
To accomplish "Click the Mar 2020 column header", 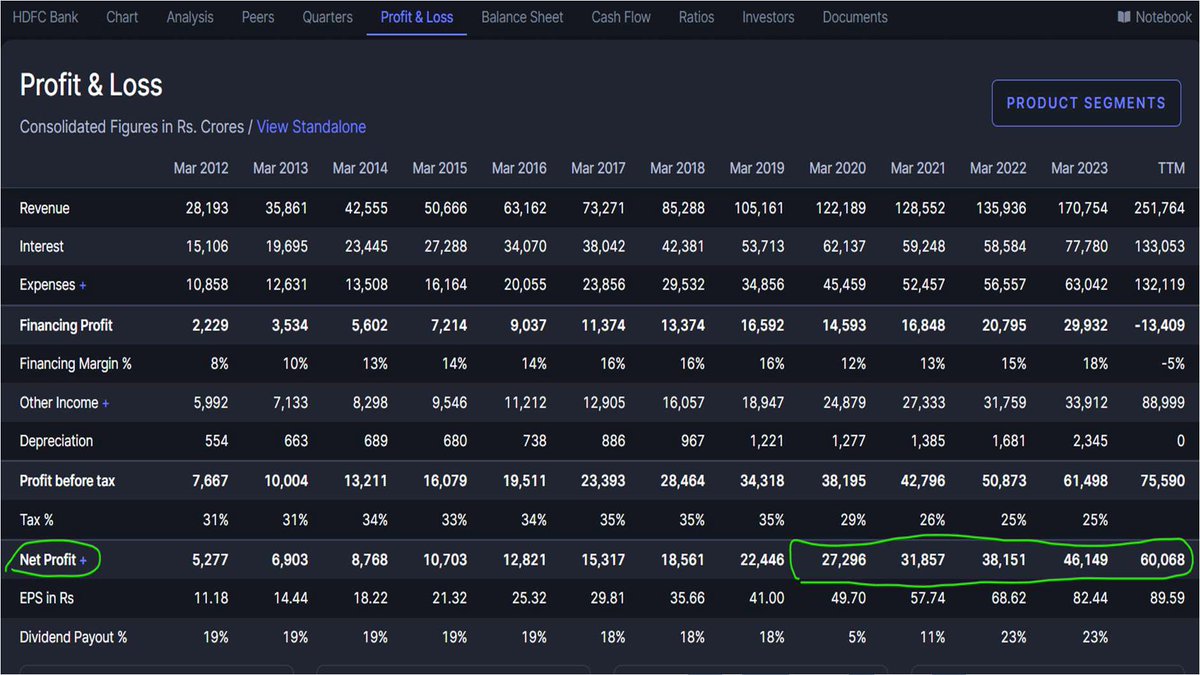I will [838, 168].
